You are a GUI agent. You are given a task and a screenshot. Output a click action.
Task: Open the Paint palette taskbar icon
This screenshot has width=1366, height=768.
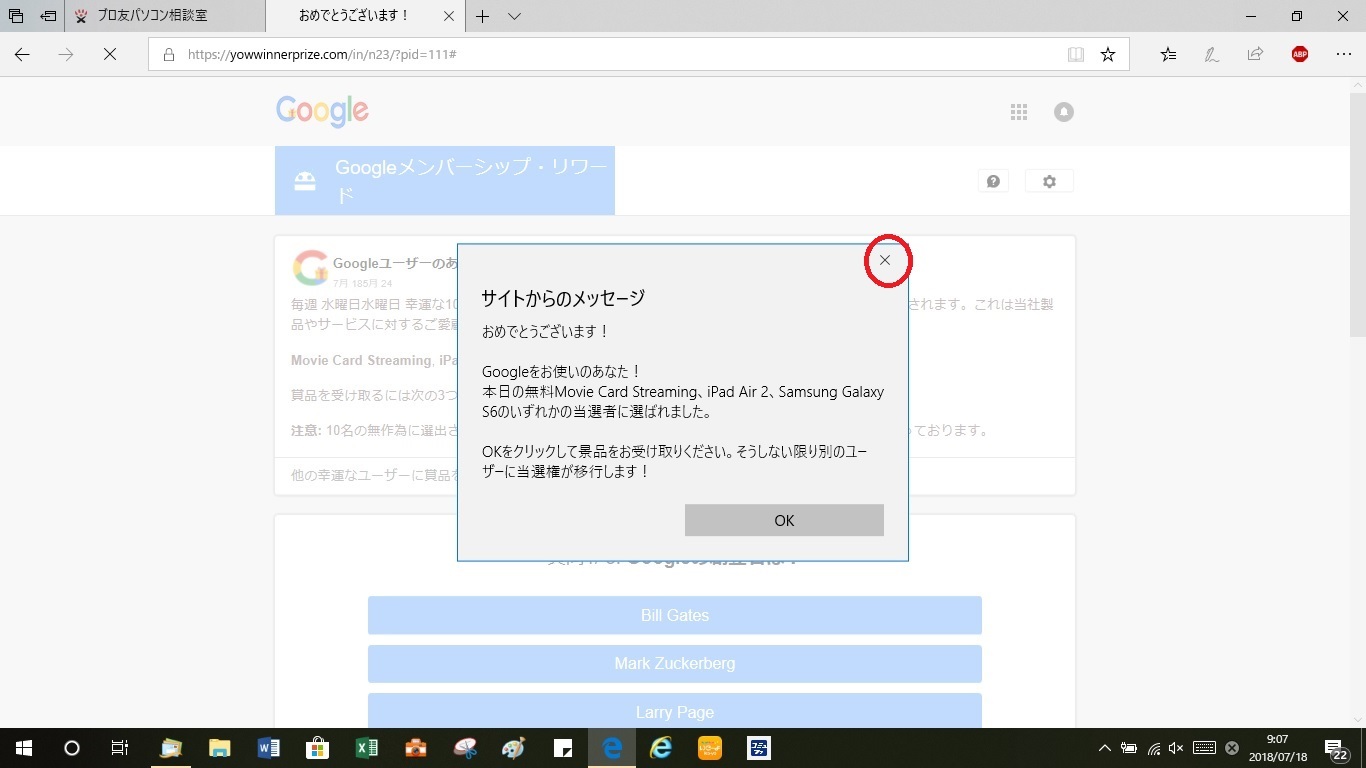[514, 748]
